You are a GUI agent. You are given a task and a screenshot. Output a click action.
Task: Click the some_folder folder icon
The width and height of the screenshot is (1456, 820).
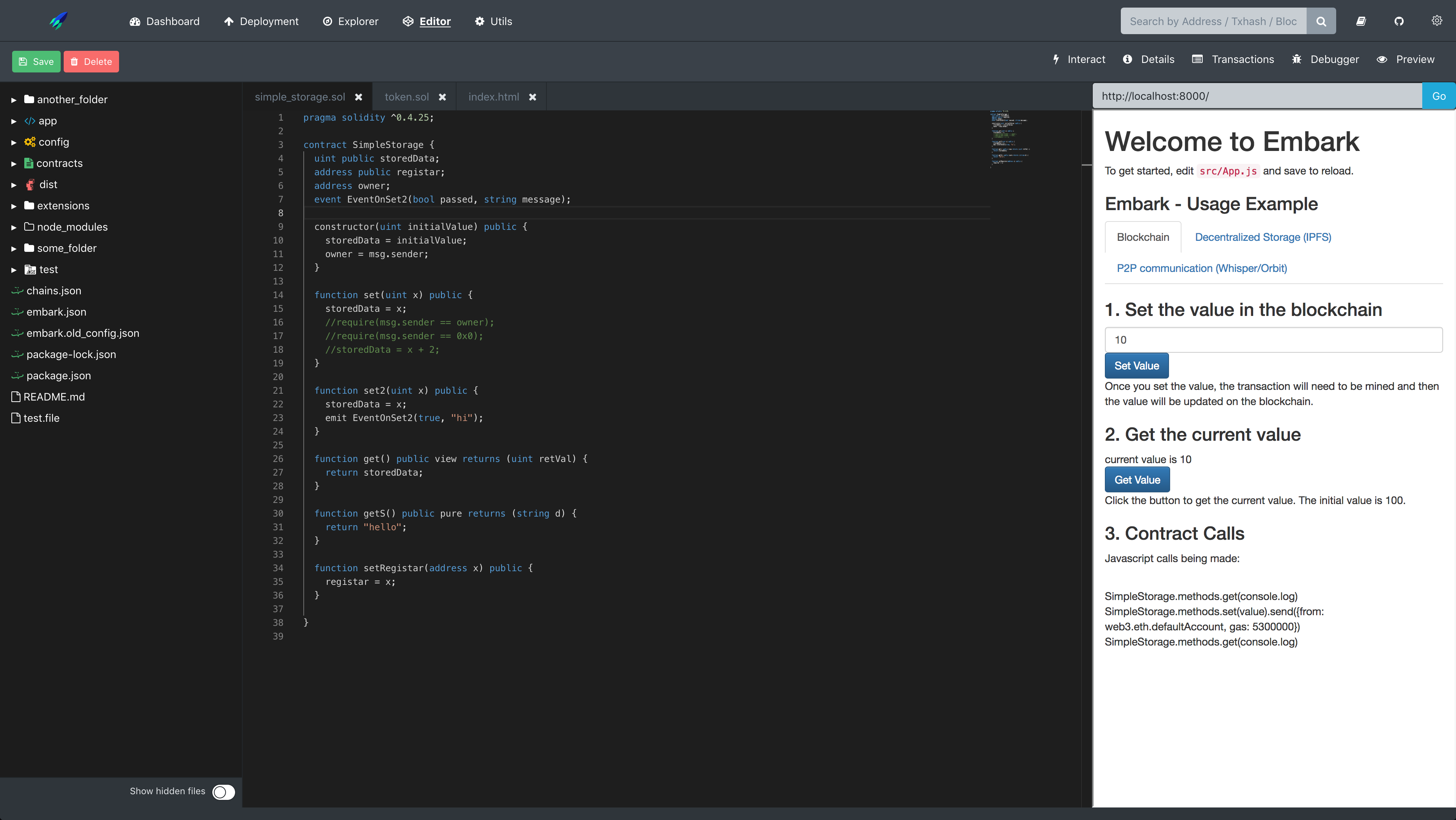coord(30,248)
